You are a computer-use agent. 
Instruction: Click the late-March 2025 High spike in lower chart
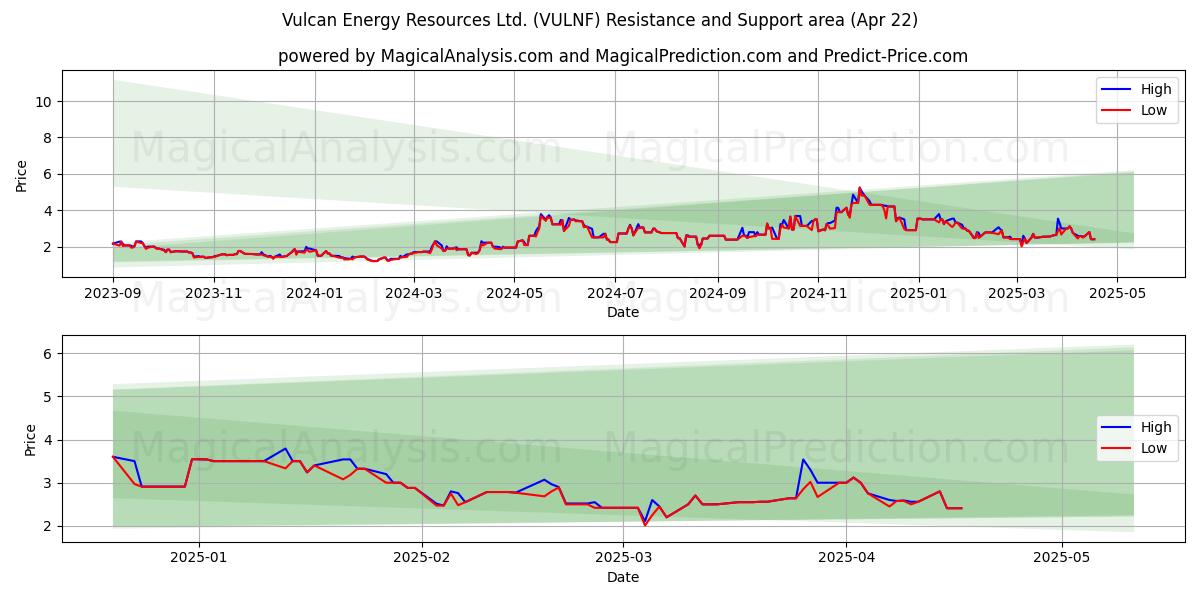point(803,460)
